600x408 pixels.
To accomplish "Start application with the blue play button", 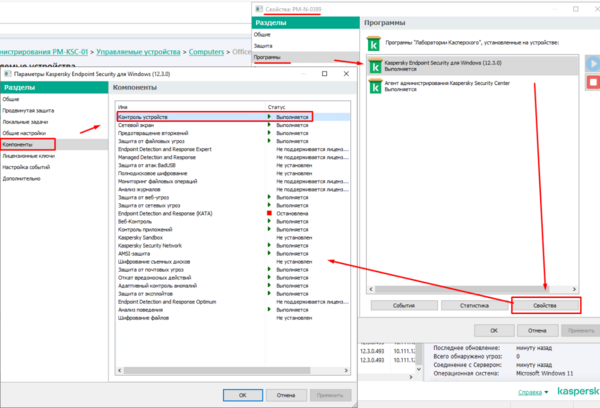I will point(593,64).
